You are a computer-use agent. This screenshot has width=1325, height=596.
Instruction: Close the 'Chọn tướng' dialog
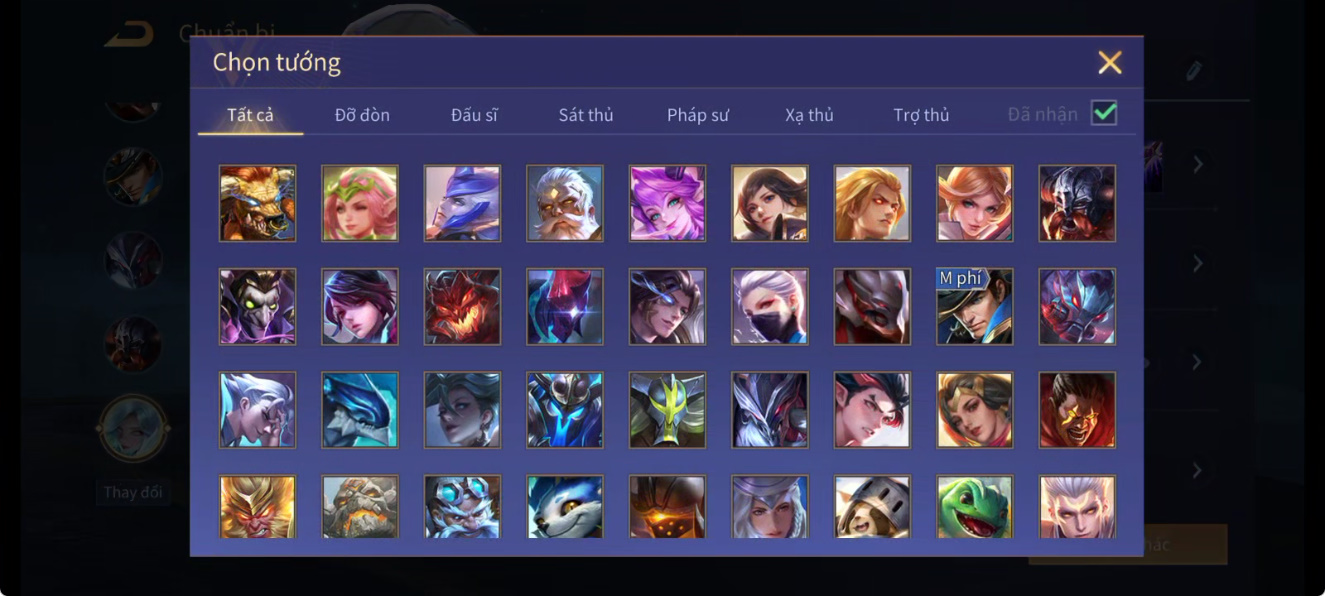click(x=1110, y=63)
